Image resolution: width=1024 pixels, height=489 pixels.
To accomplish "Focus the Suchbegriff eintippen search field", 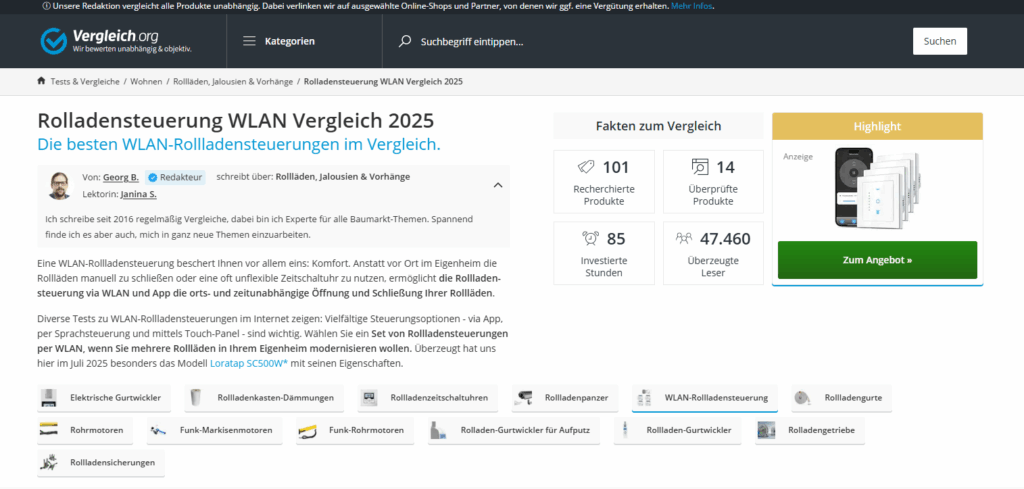I will [x=600, y=41].
